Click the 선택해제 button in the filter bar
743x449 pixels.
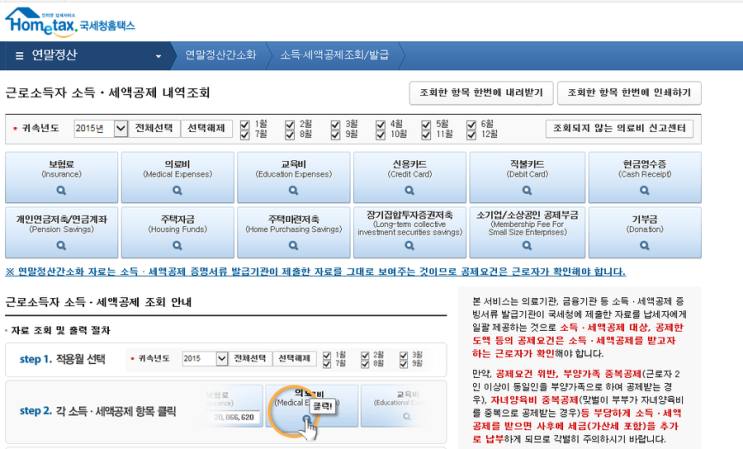pyautogui.click(x=206, y=128)
